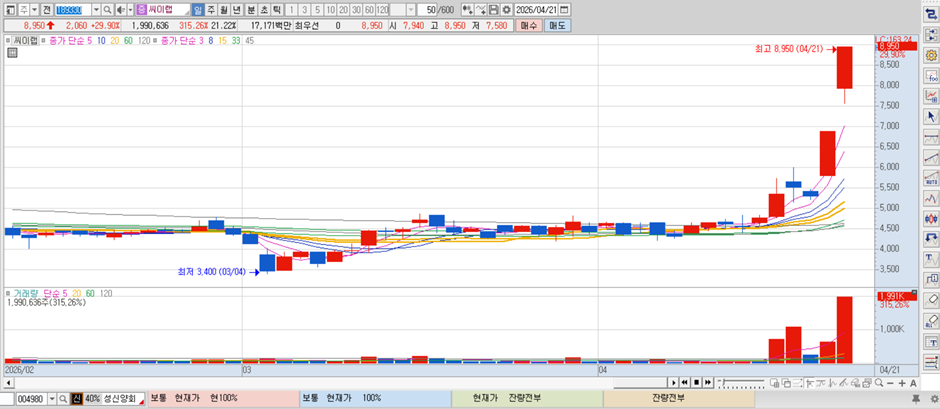The width and height of the screenshot is (940, 409).
Task: Click the pink 보통 현재가 현100% panel
Action: [223, 399]
